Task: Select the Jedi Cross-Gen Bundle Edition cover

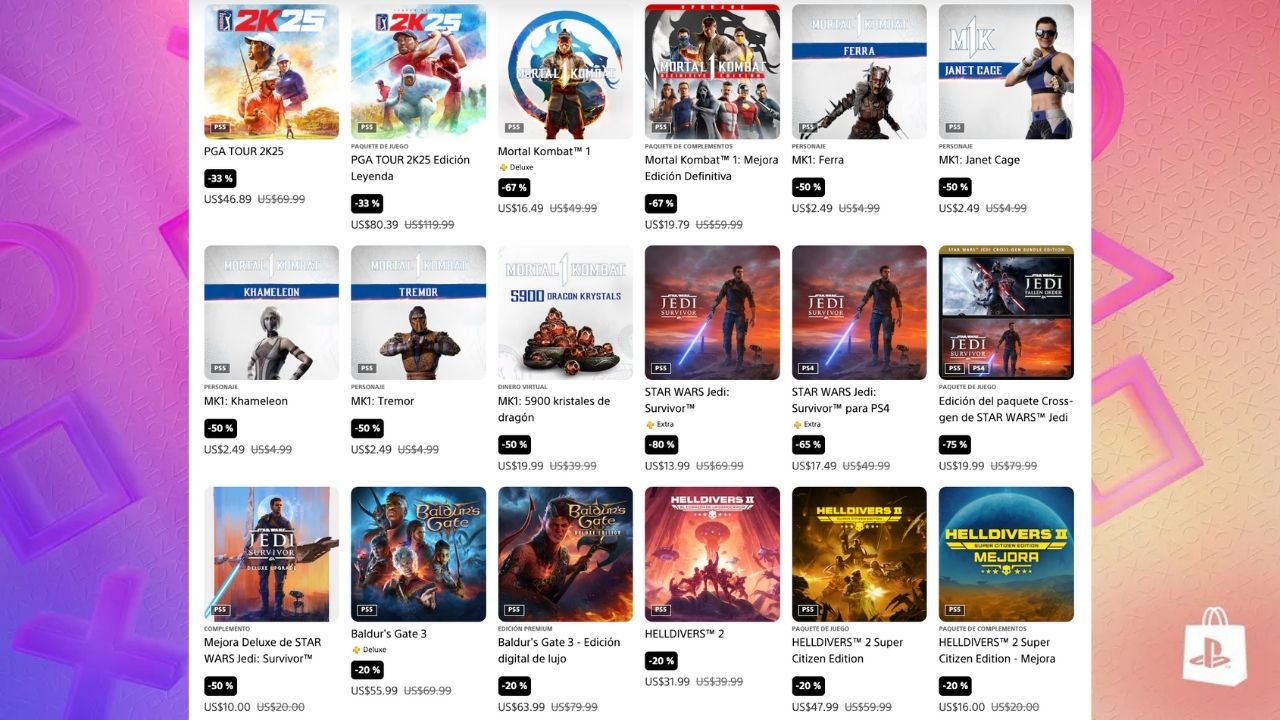Action: (x=1006, y=313)
